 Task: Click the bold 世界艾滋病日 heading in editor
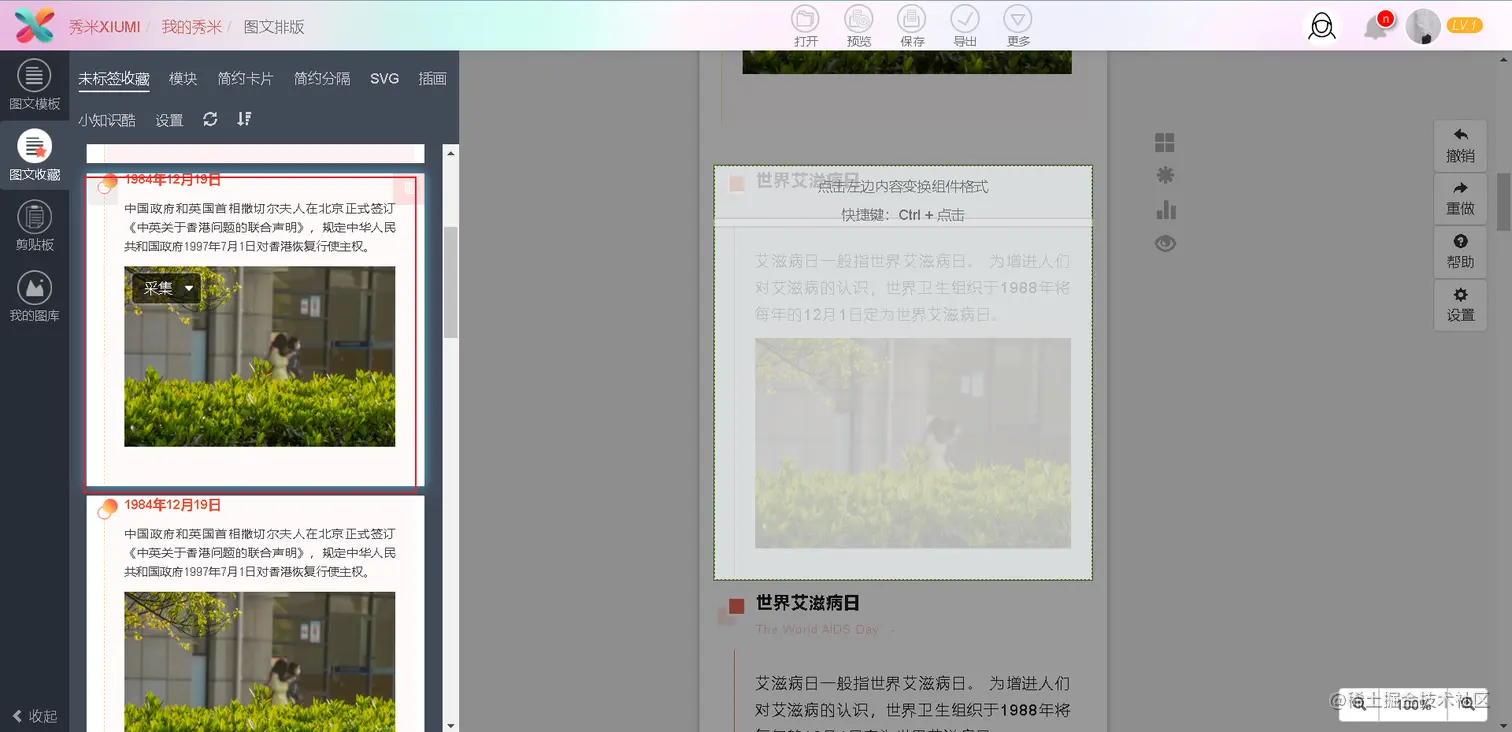808,603
